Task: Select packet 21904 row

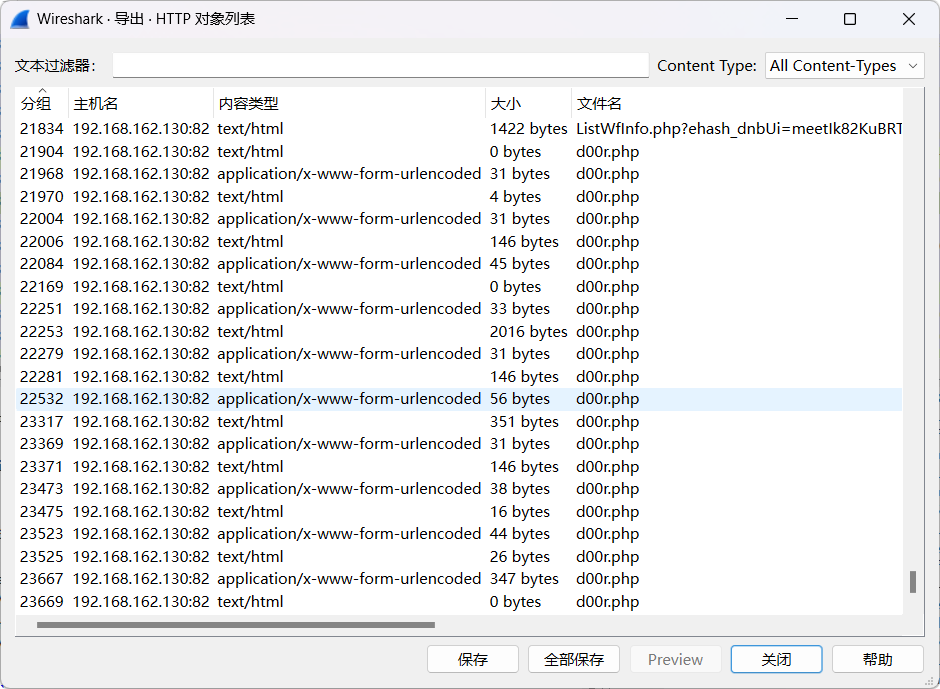Action: tap(459, 152)
